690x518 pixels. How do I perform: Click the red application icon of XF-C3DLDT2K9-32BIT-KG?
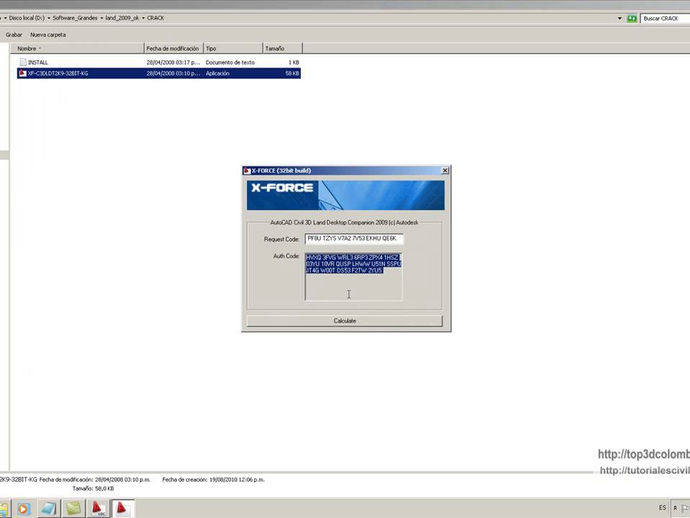(x=23, y=73)
